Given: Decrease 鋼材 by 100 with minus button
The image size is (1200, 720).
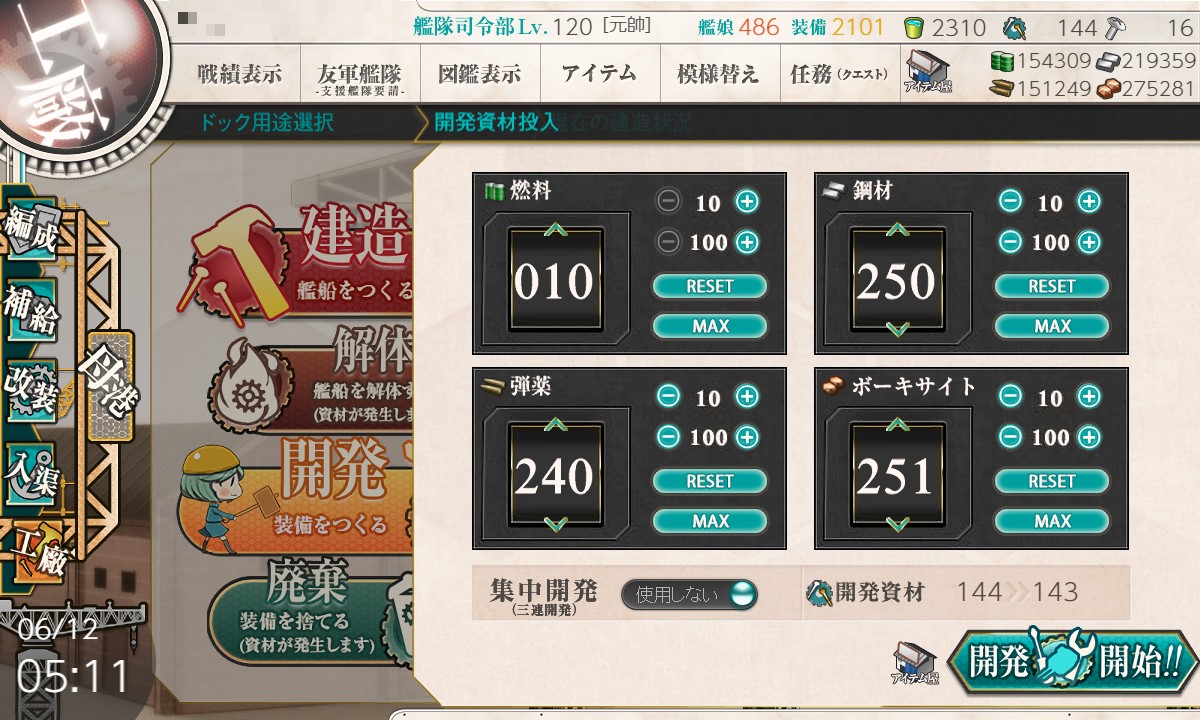Looking at the screenshot, I should (x=1010, y=242).
